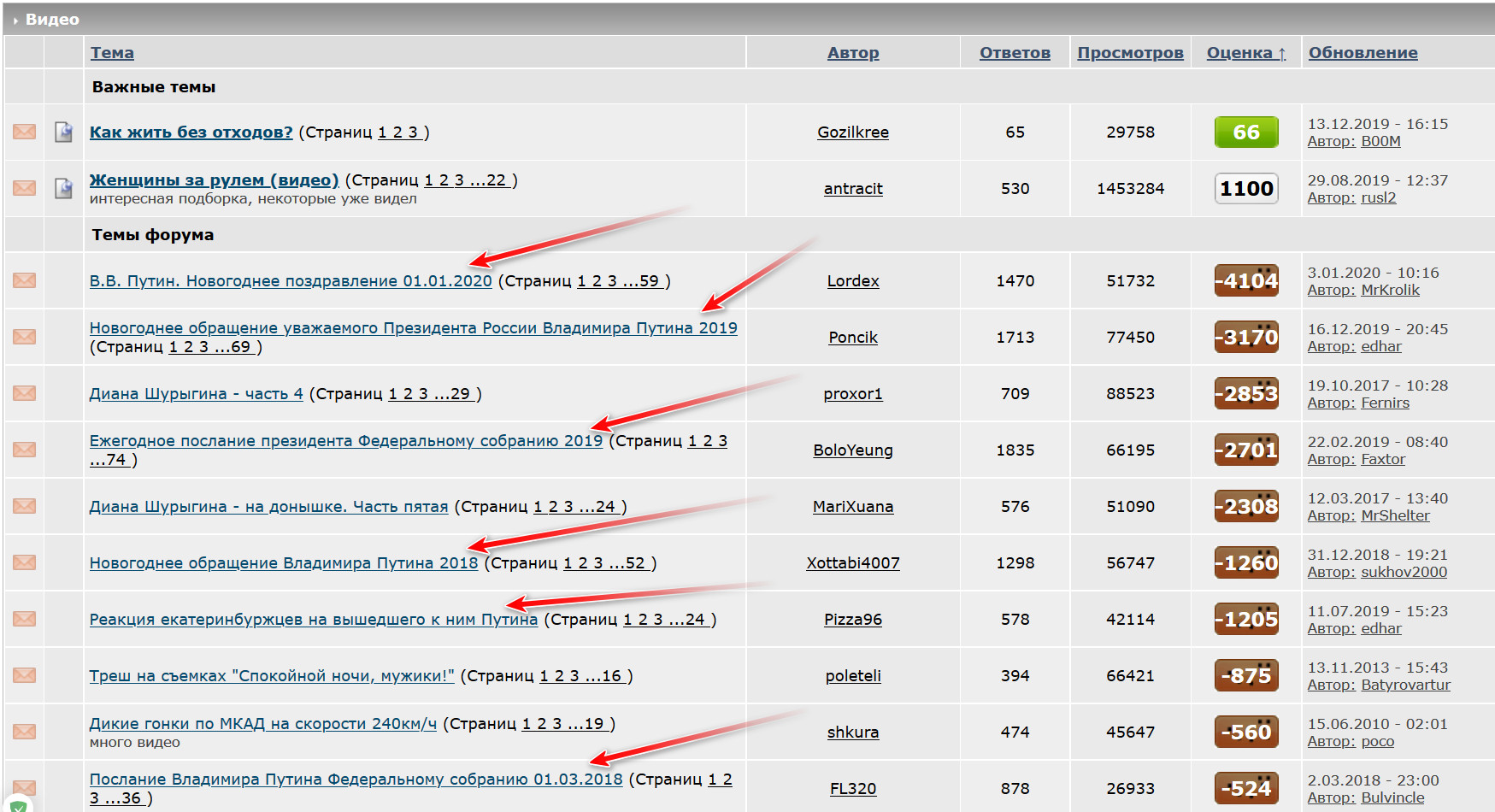Open topic 'В.В. Путин. Новогоднее поздравление 01.01.2020'
Screen dimensions: 1495x812
pos(291,280)
